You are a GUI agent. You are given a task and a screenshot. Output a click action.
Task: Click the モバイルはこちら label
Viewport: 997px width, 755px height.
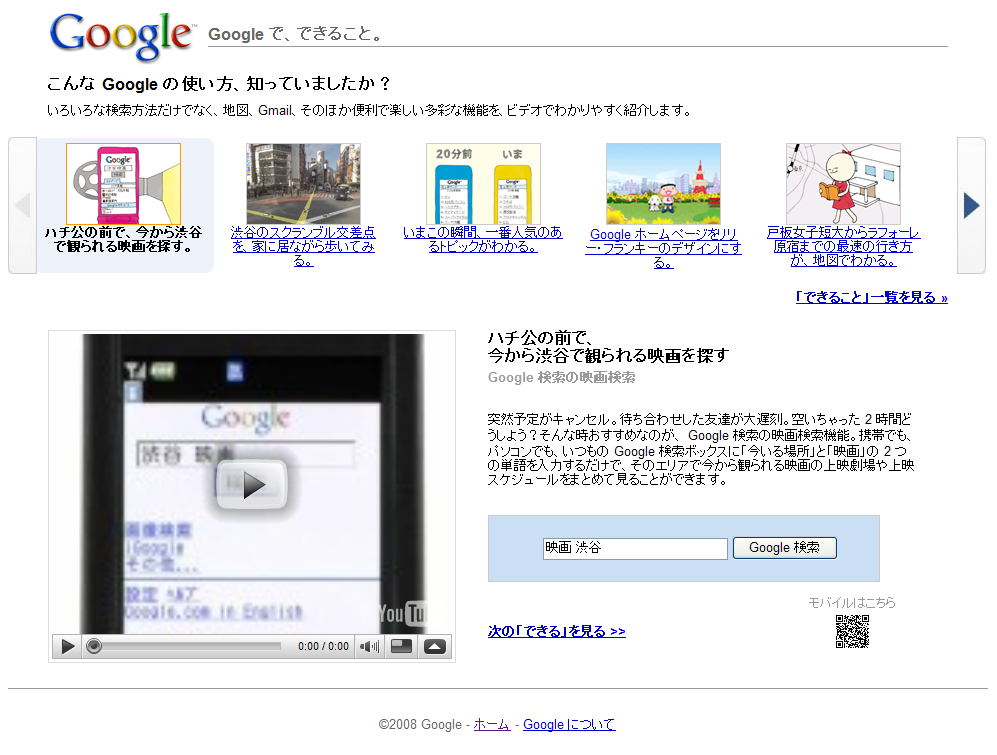tap(851, 602)
